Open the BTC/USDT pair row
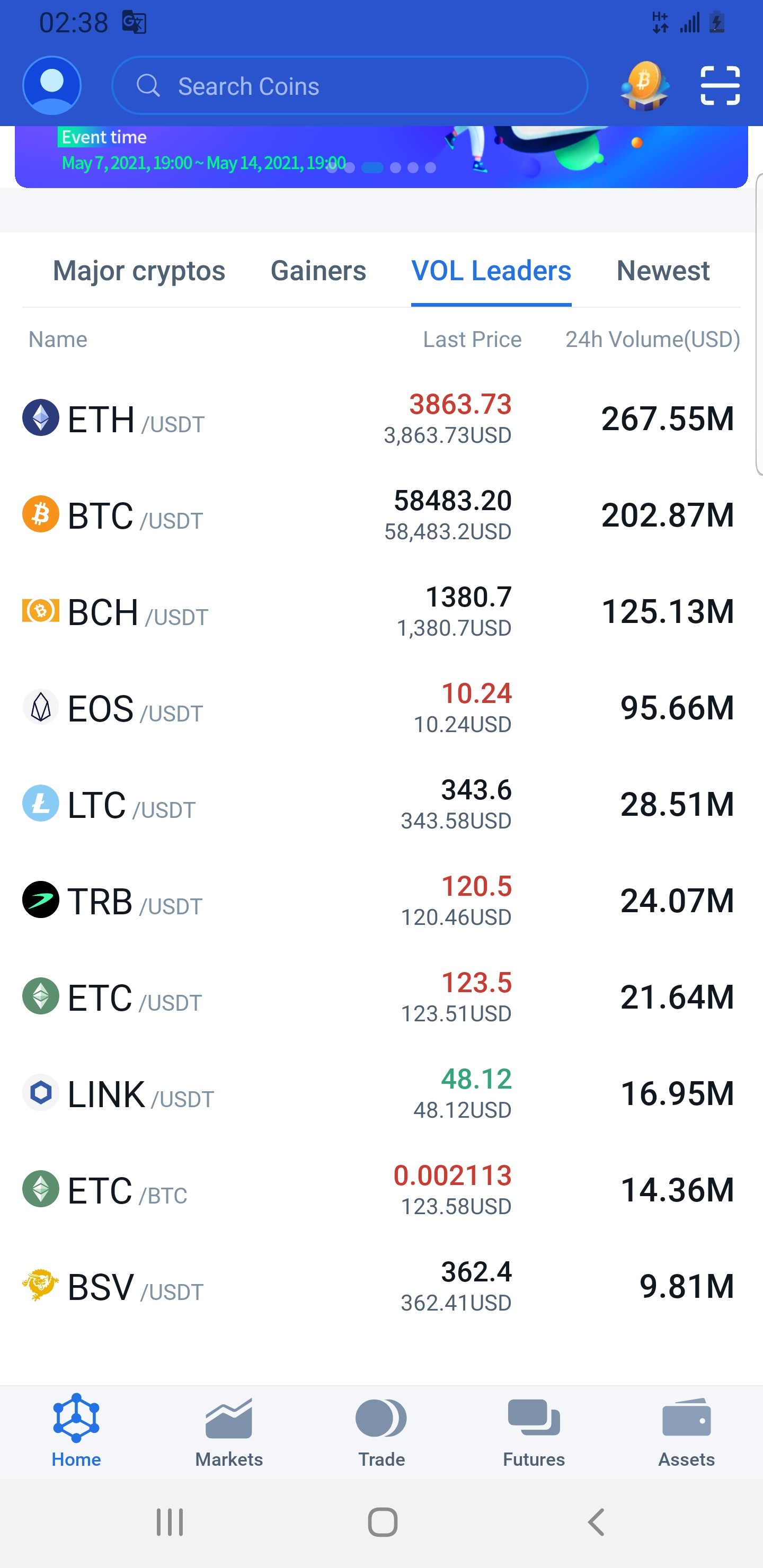763x1568 pixels. pyautogui.click(x=381, y=515)
